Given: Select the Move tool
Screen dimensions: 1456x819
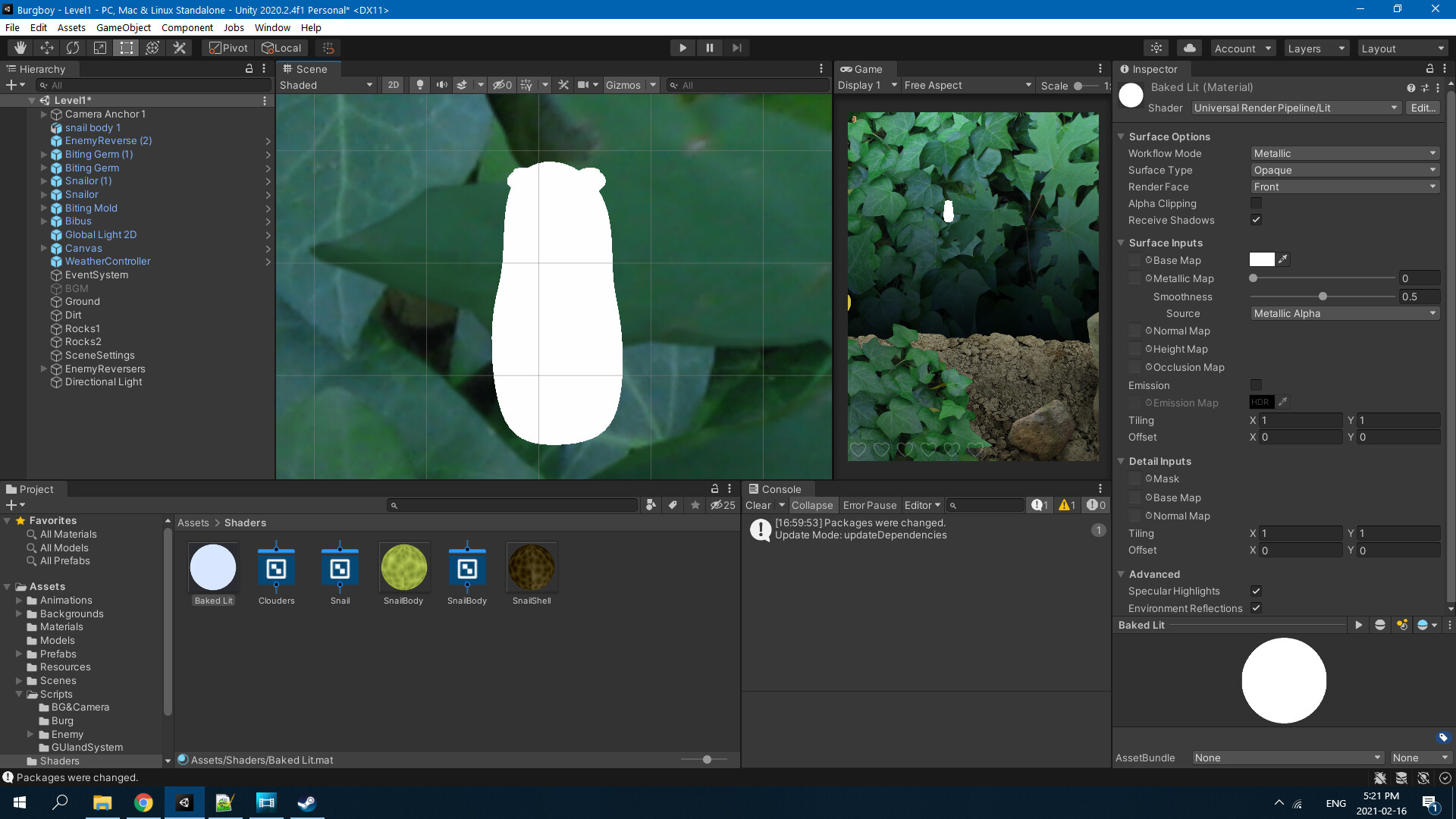Looking at the screenshot, I should 46,47.
